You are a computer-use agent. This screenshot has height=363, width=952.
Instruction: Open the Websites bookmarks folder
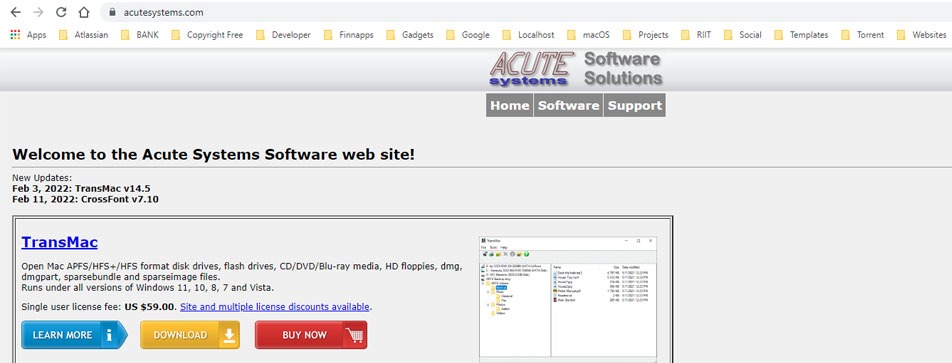[921, 35]
